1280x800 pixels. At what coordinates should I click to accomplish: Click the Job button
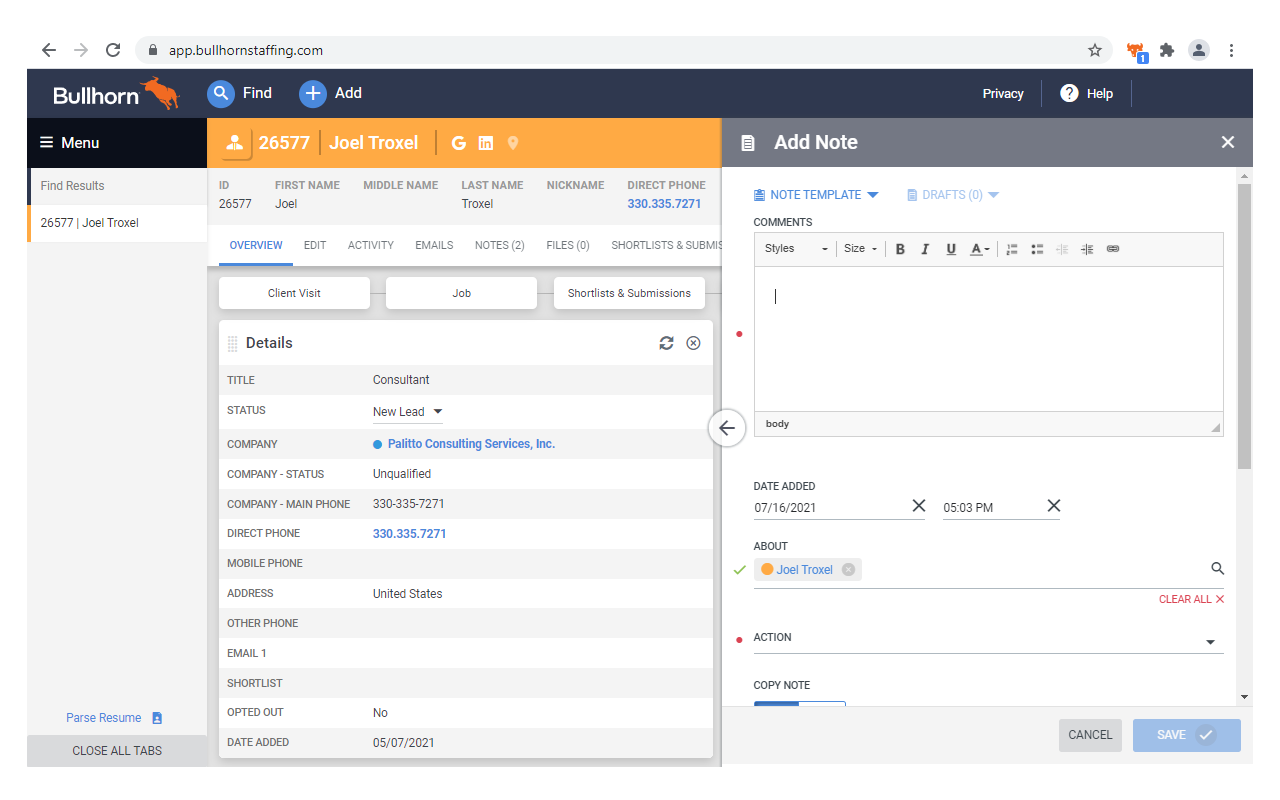(461, 293)
